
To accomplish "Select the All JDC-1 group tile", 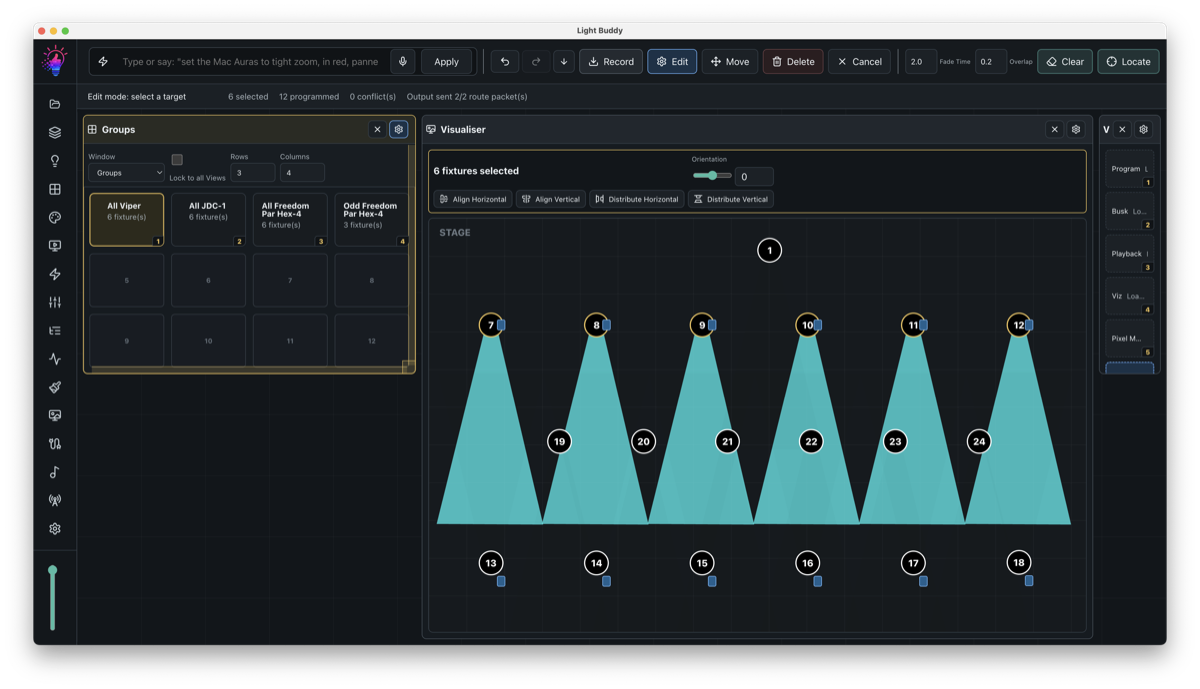I will (208, 220).
